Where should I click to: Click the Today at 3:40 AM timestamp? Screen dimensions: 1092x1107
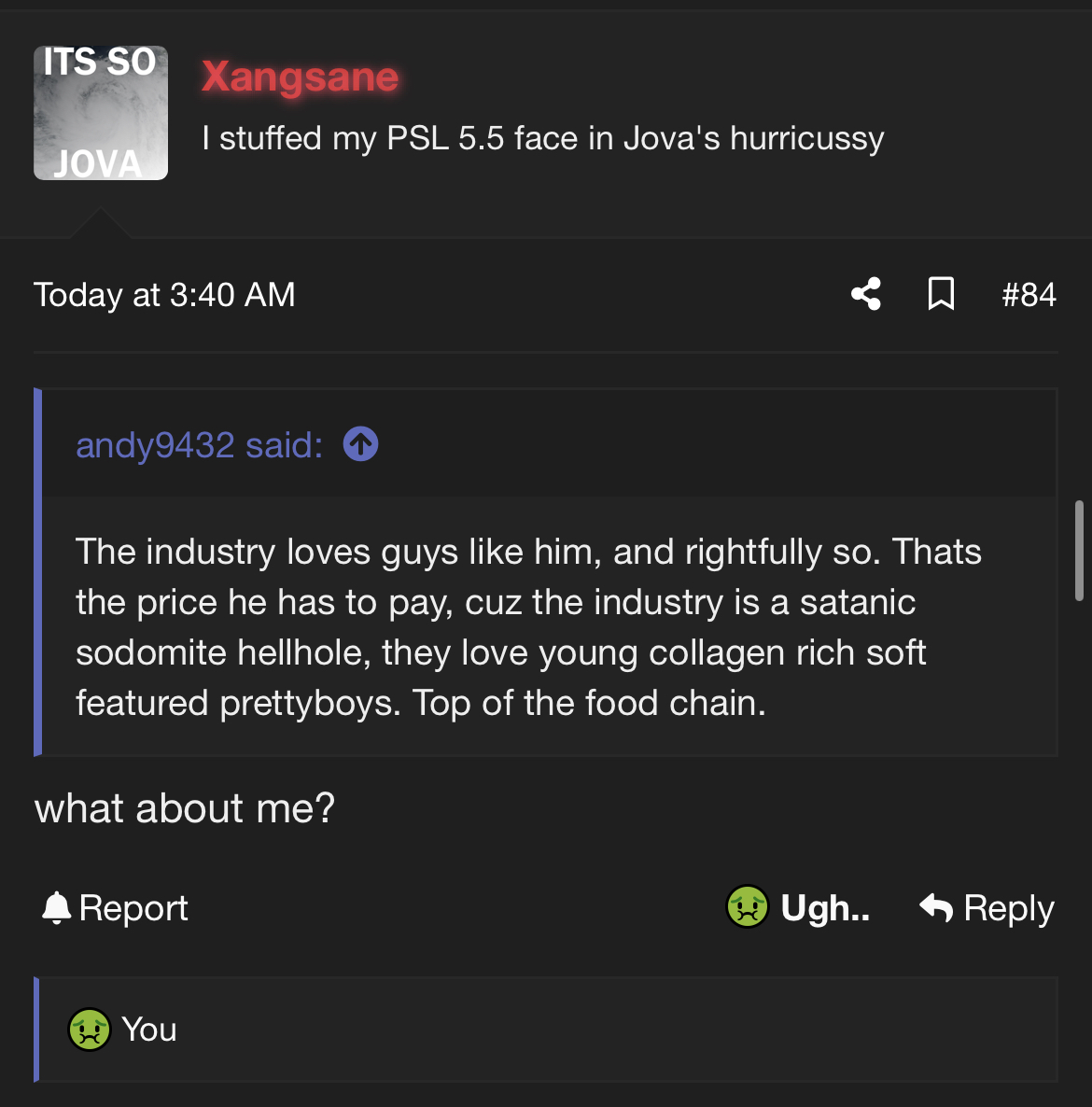[164, 294]
